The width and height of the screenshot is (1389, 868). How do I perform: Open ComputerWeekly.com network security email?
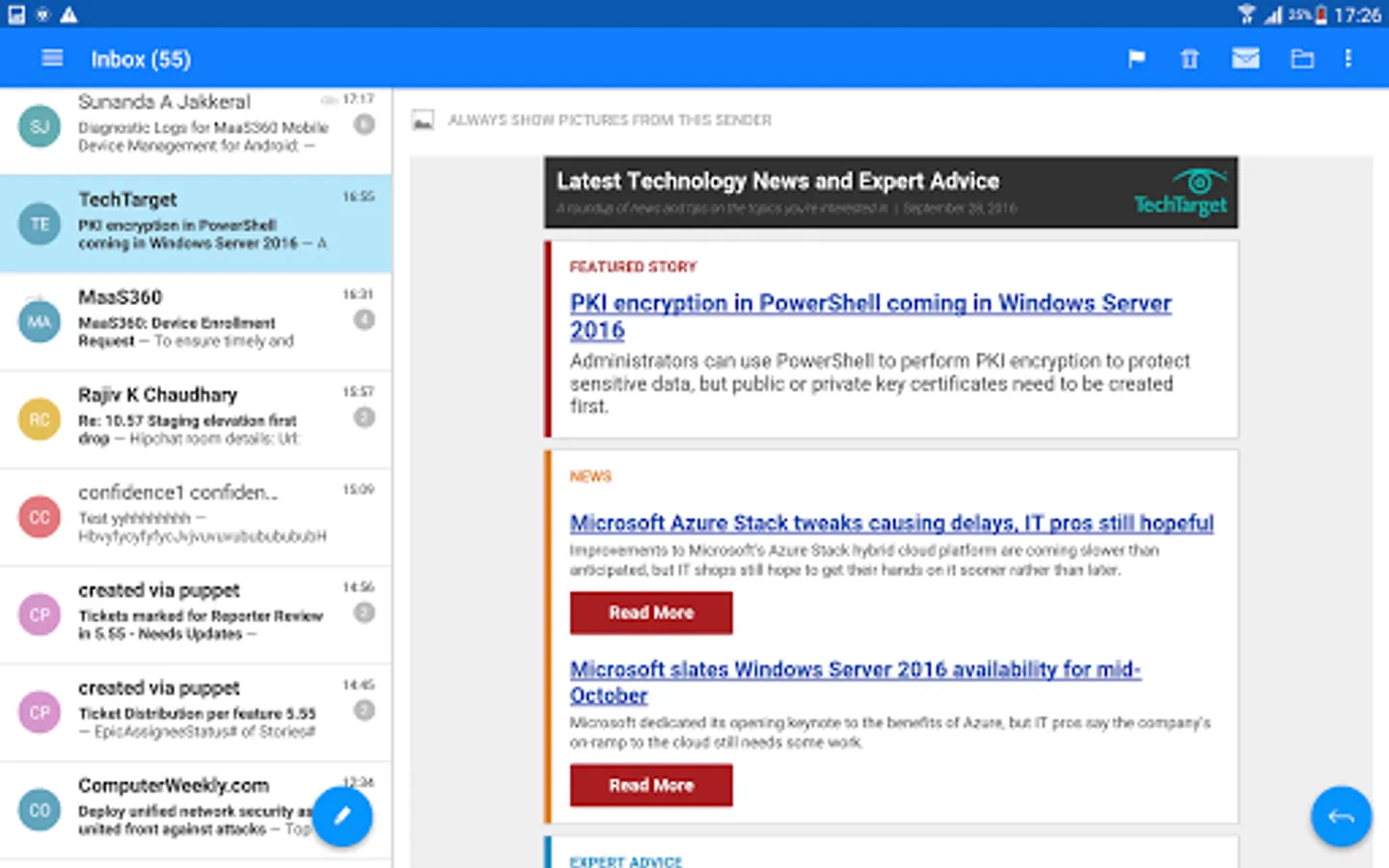click(x=196, y=810)
